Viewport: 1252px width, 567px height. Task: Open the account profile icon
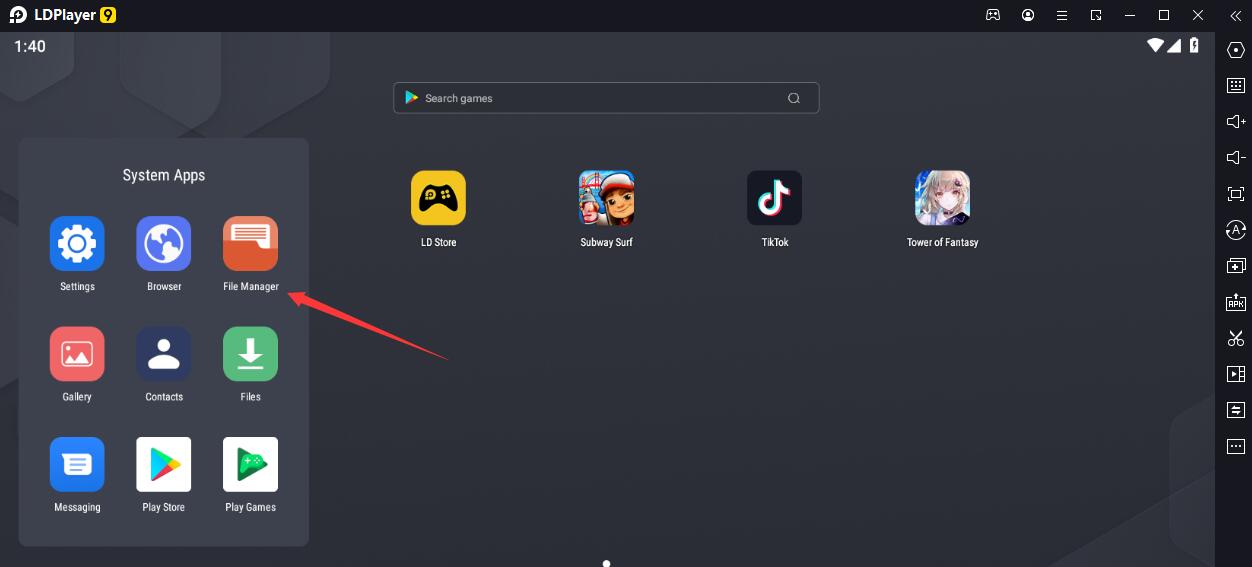coord(1028,15)
